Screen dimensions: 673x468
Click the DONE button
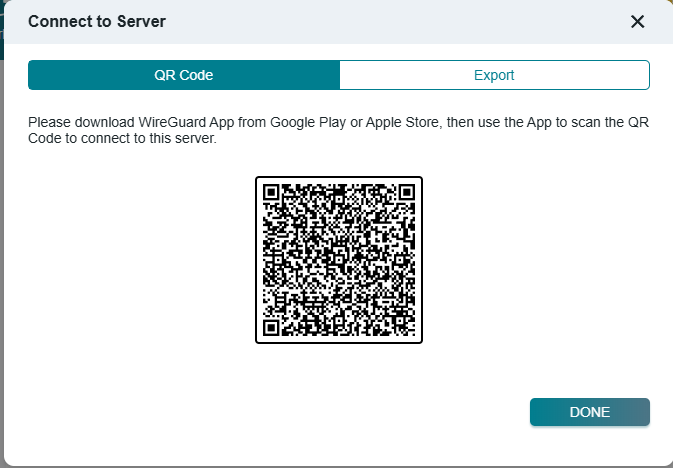[x=590, y=412]
